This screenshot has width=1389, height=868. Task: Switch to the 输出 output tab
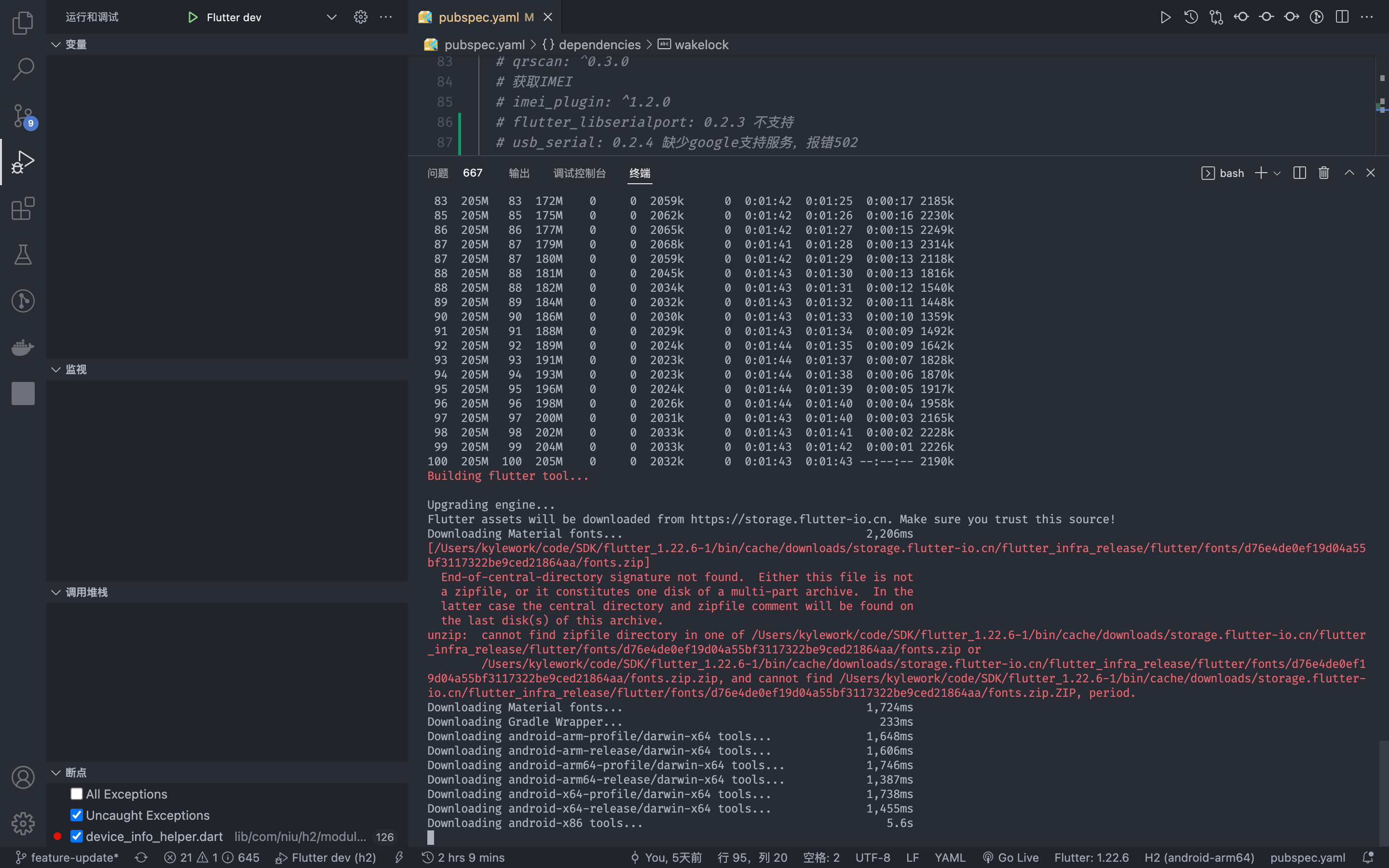click(x=519, y=173)
